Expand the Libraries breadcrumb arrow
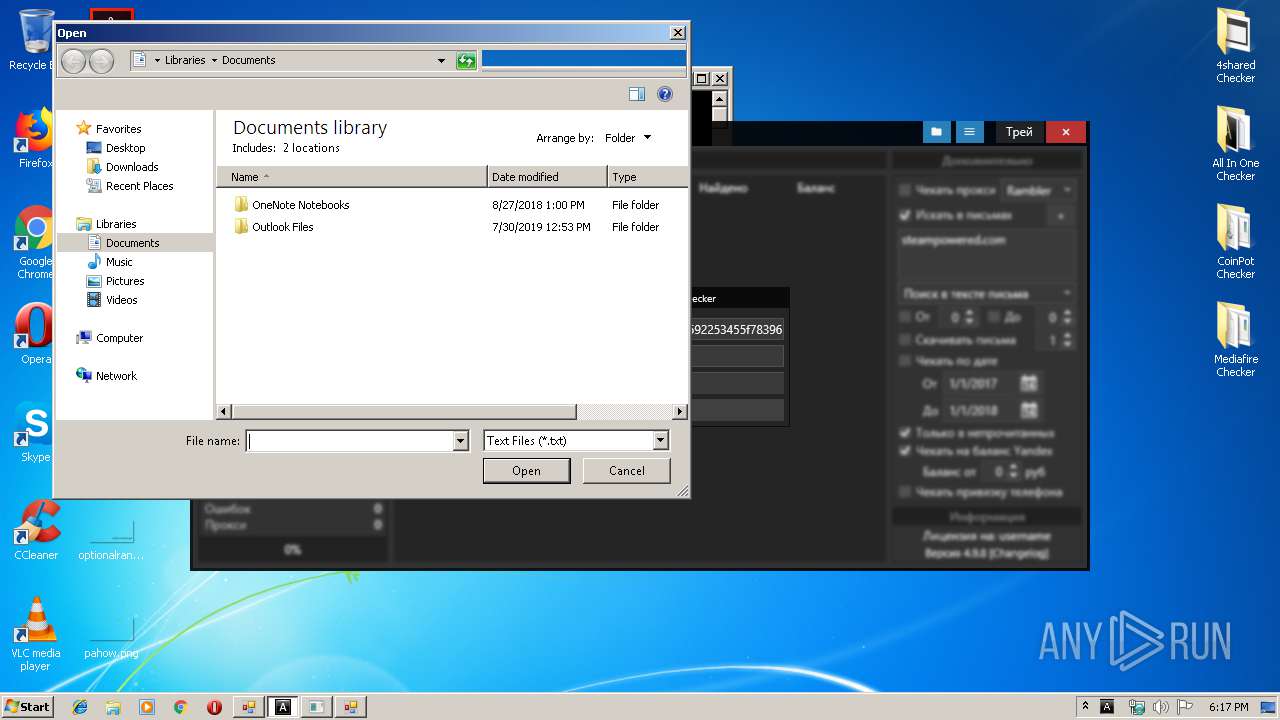The width and height of the screenshot is (1280, 720). pos(214,61)
